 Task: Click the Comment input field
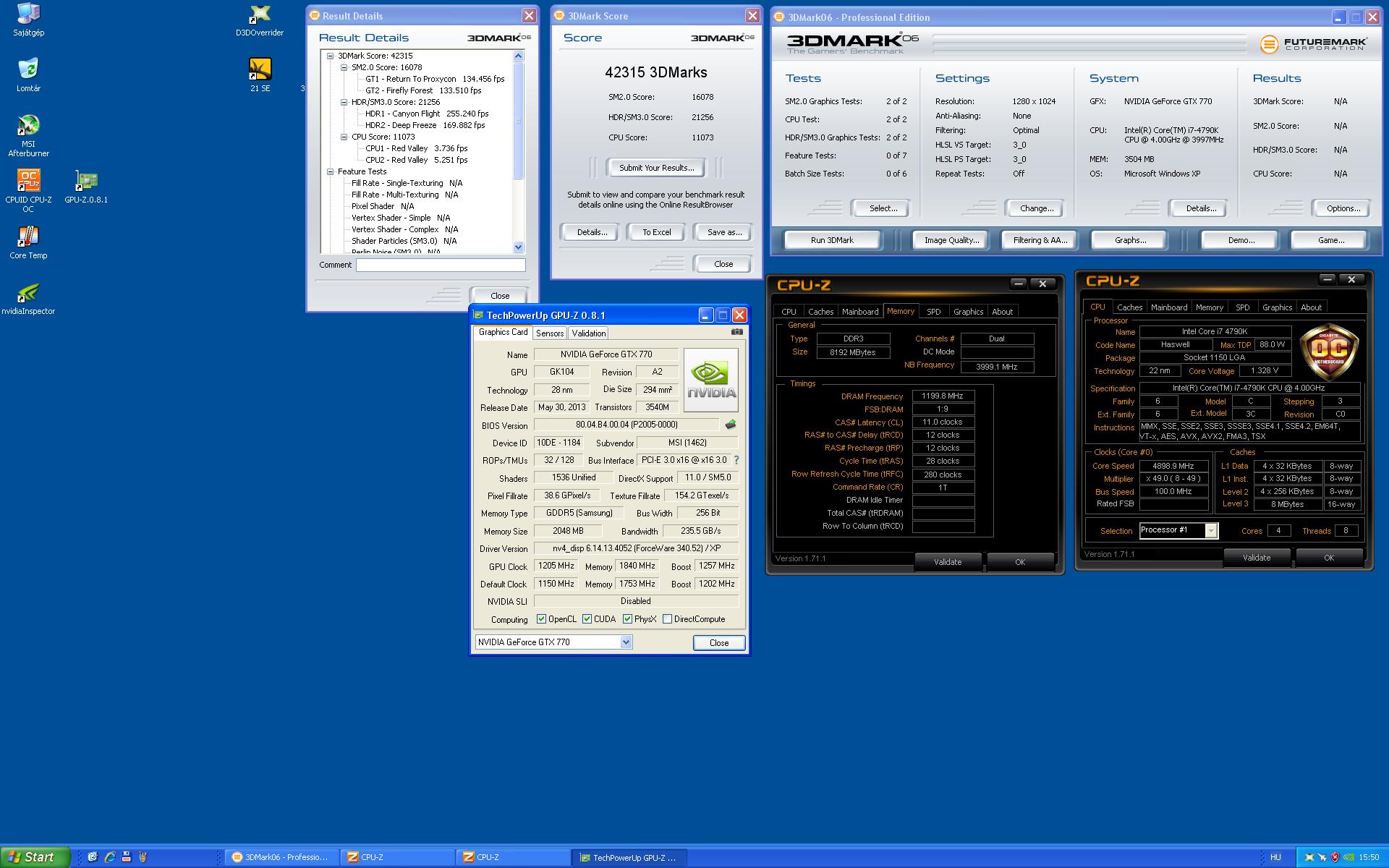coord(441,265)
